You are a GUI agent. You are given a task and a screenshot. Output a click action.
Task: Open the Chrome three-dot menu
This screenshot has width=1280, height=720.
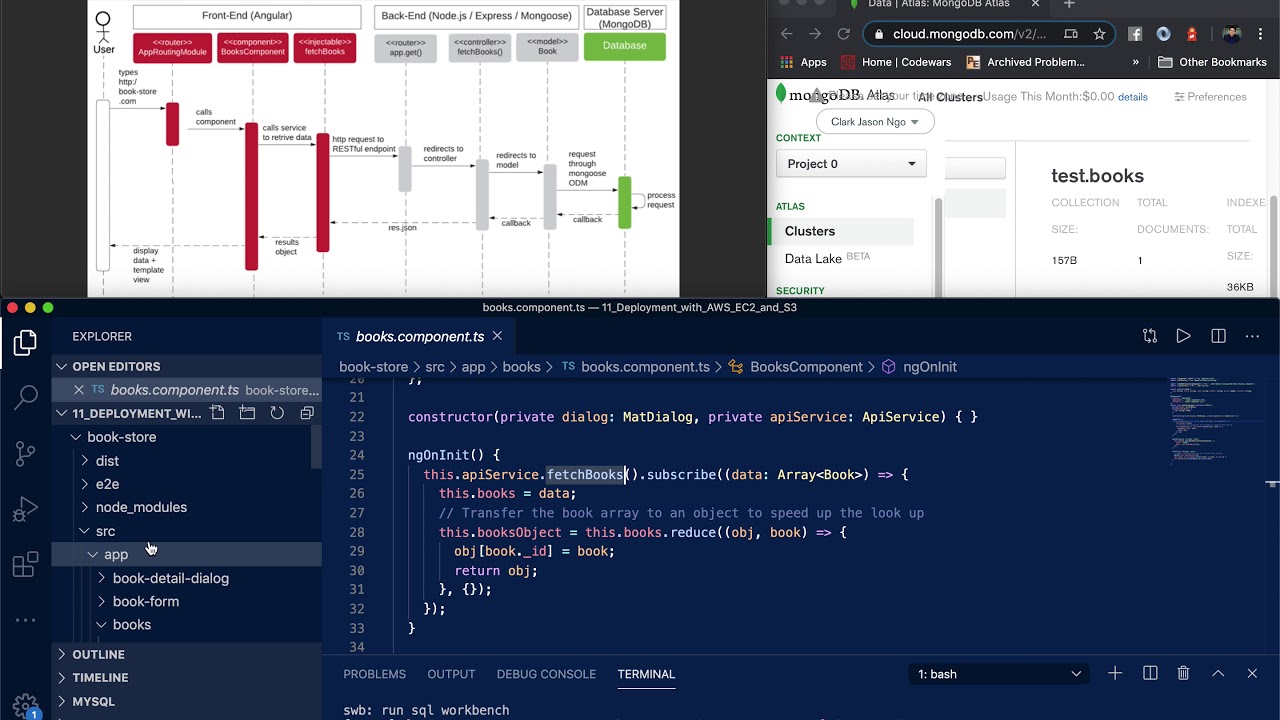point(1260,34)
